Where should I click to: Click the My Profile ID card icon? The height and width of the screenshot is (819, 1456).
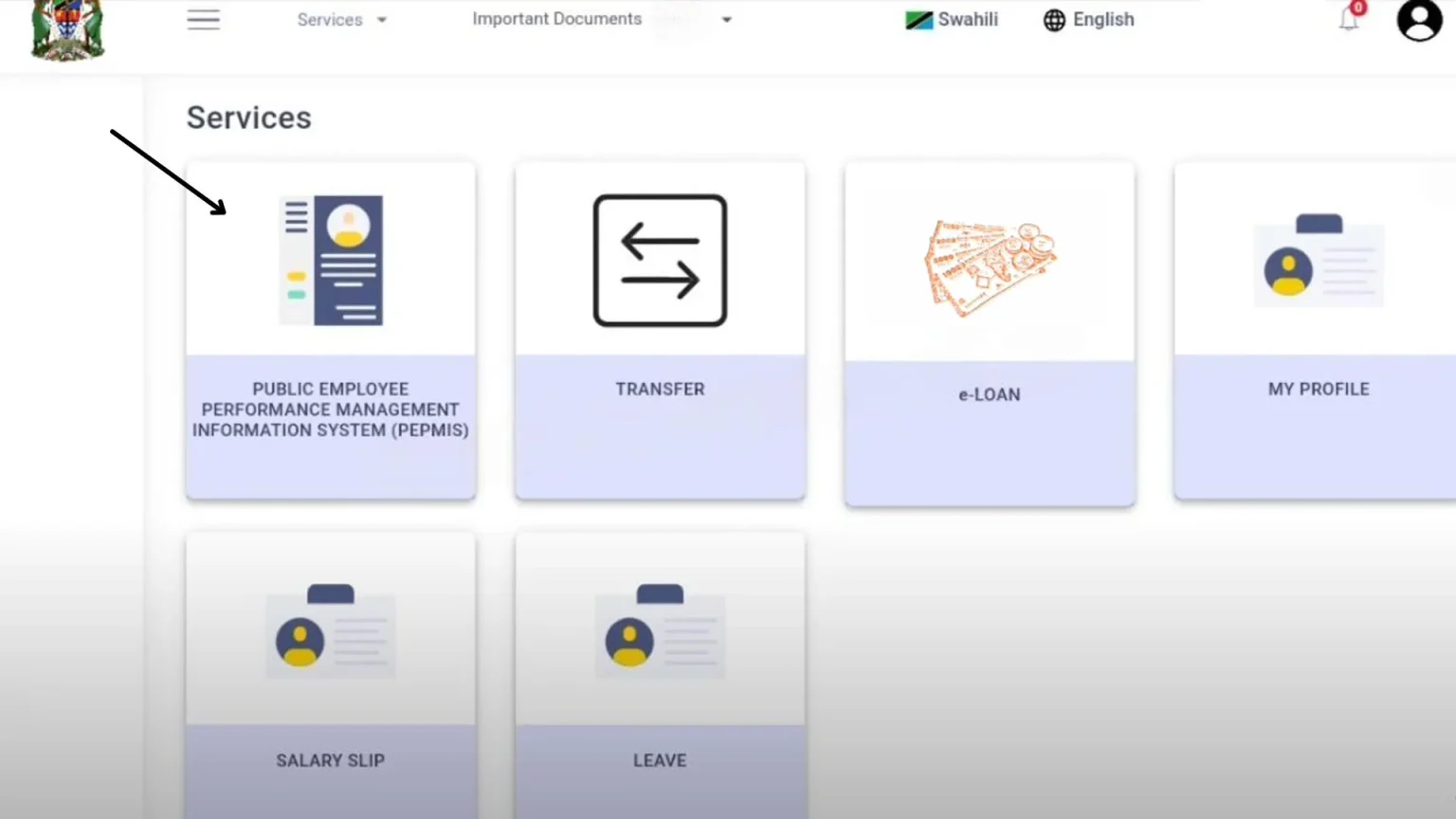1319,261
